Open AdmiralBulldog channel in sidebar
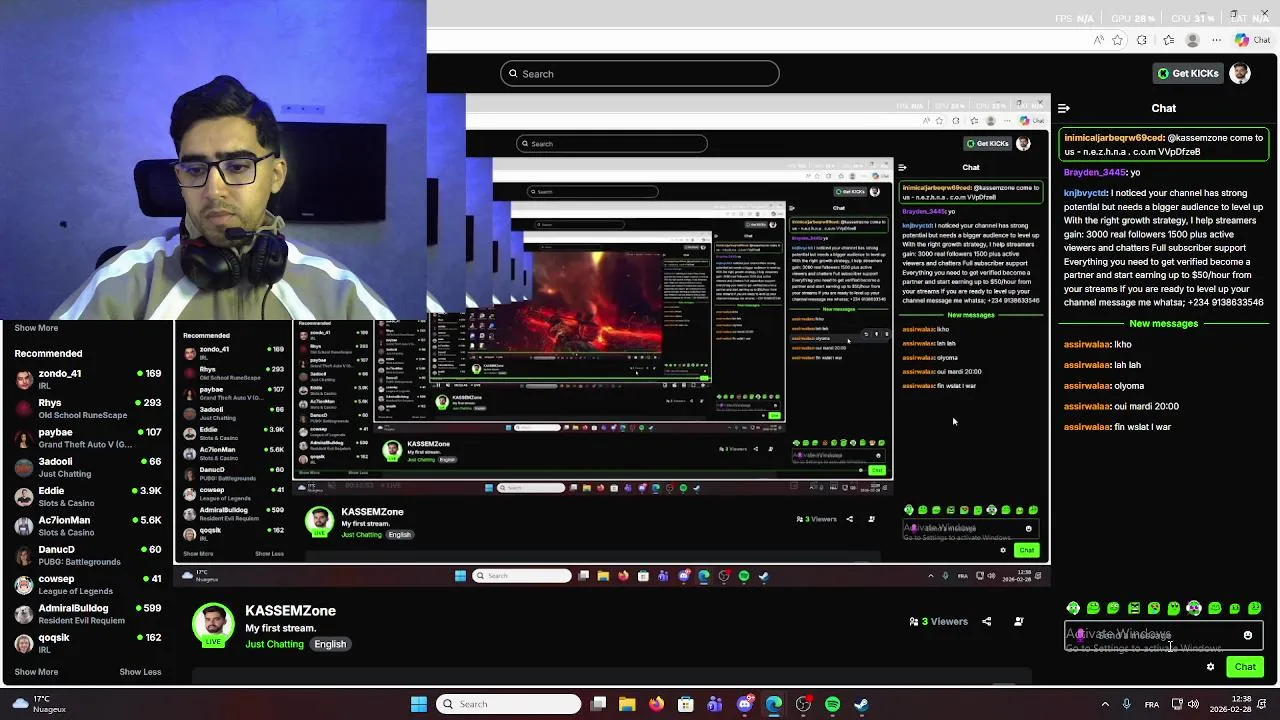The width and height of the screenshot is (1280, 720). (88, 614)
